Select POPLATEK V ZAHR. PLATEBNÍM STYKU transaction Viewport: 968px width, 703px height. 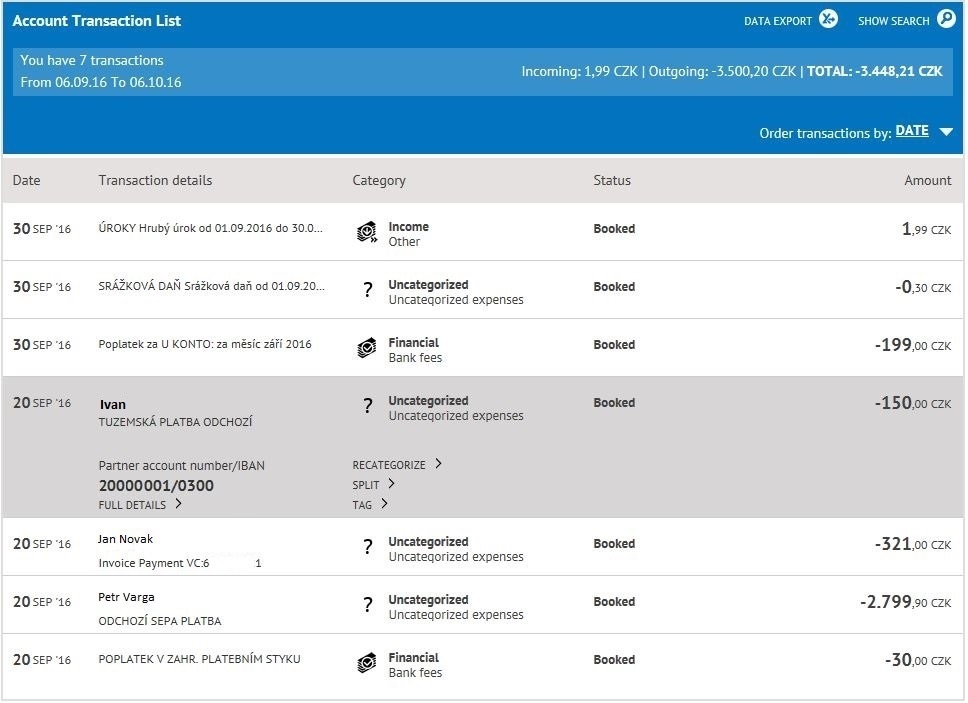click(199, 659)
